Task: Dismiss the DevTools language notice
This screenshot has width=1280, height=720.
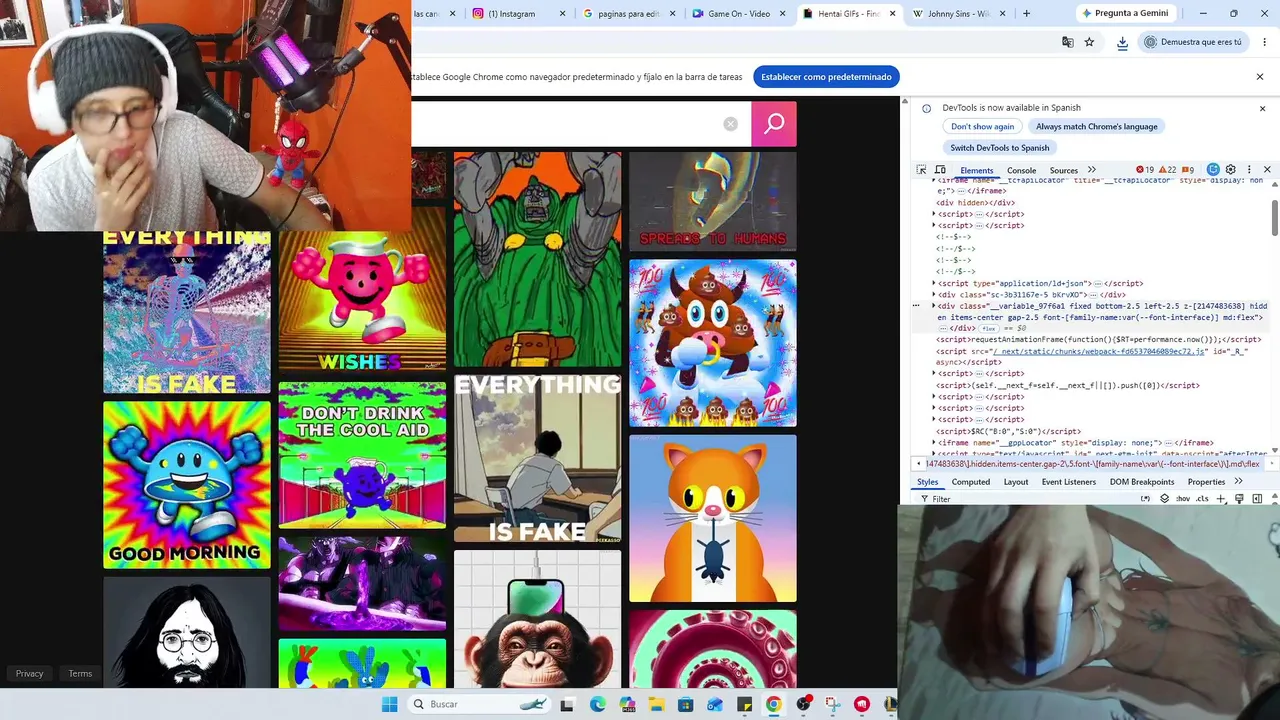Action: click(1262, 108)
